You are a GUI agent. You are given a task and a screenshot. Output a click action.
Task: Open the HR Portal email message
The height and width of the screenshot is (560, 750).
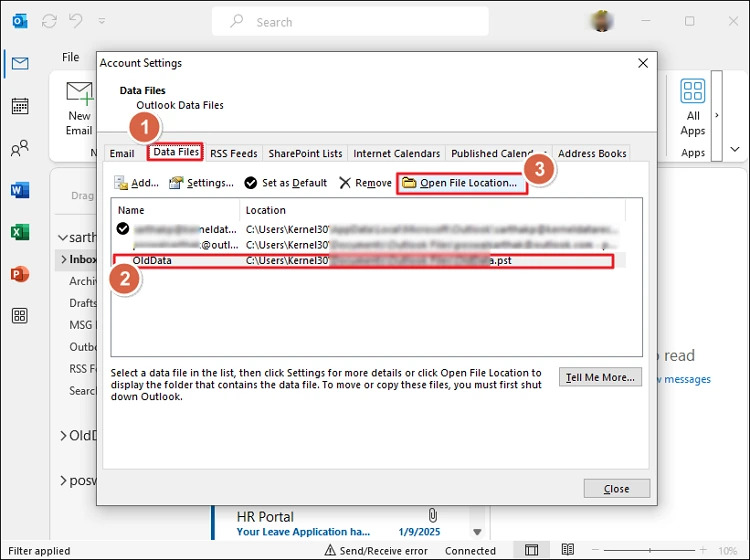[x=340, y=523]
